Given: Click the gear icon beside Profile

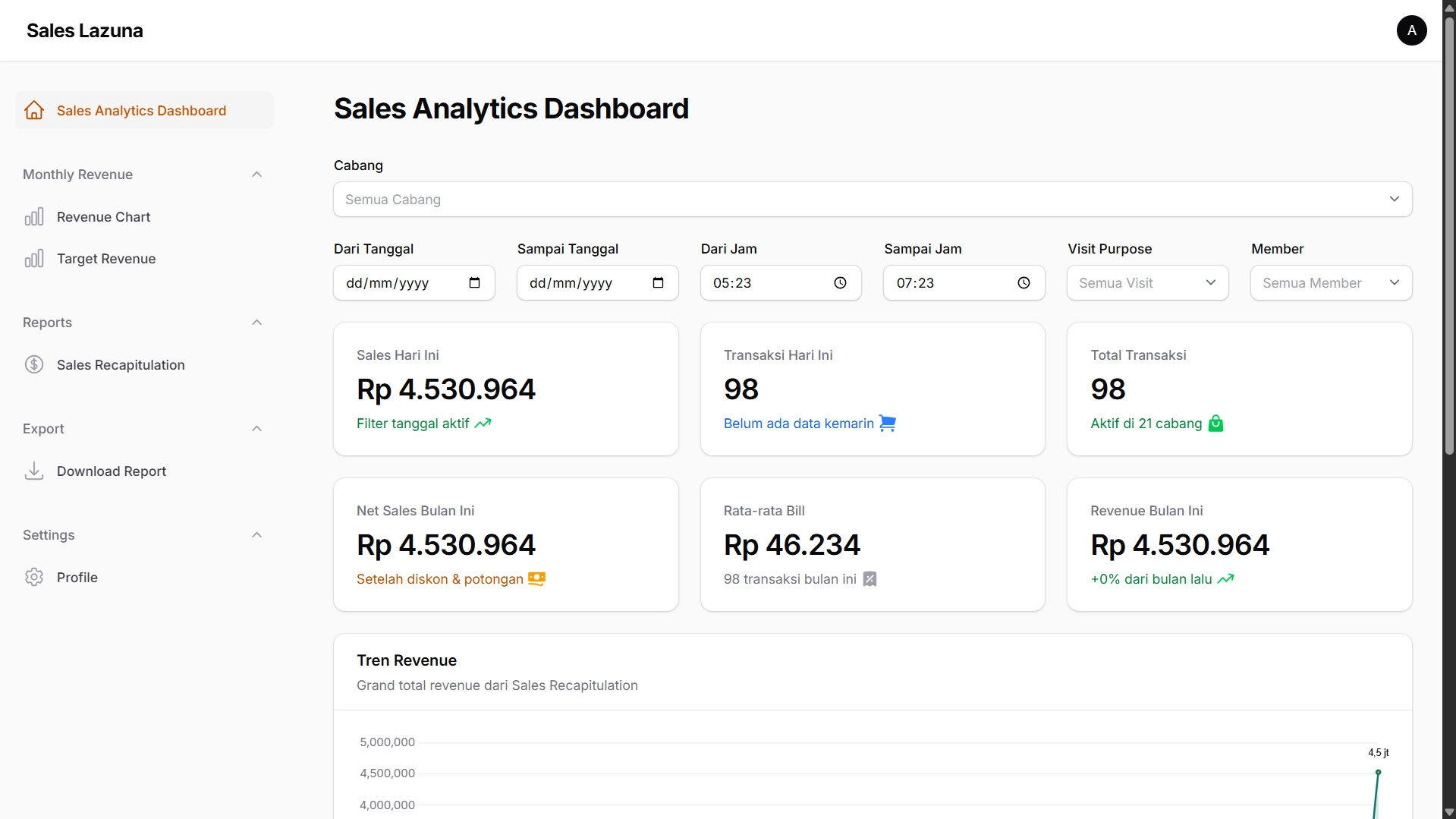Looking at the screenshot, I should [34, 578].
